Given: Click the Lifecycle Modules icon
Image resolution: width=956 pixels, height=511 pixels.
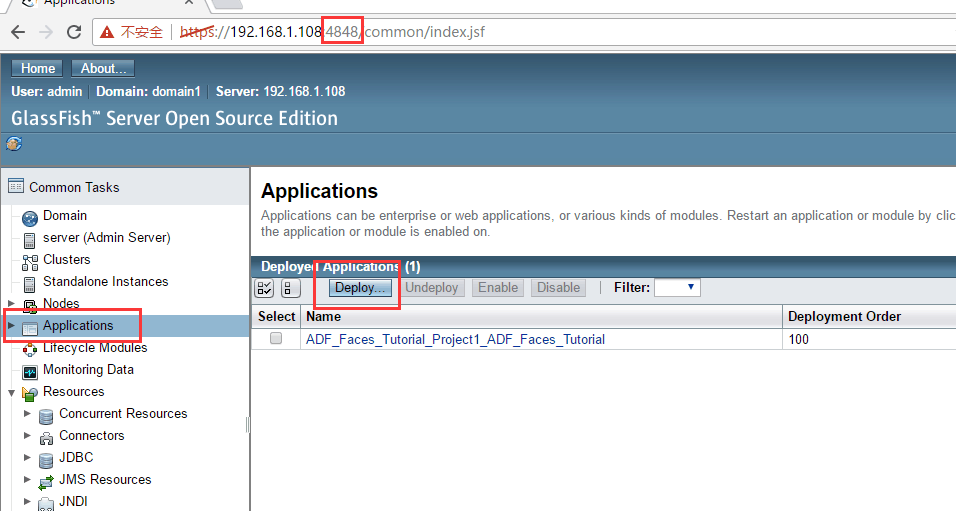Looking at the screenshot, I should click(x=30, y=349).
